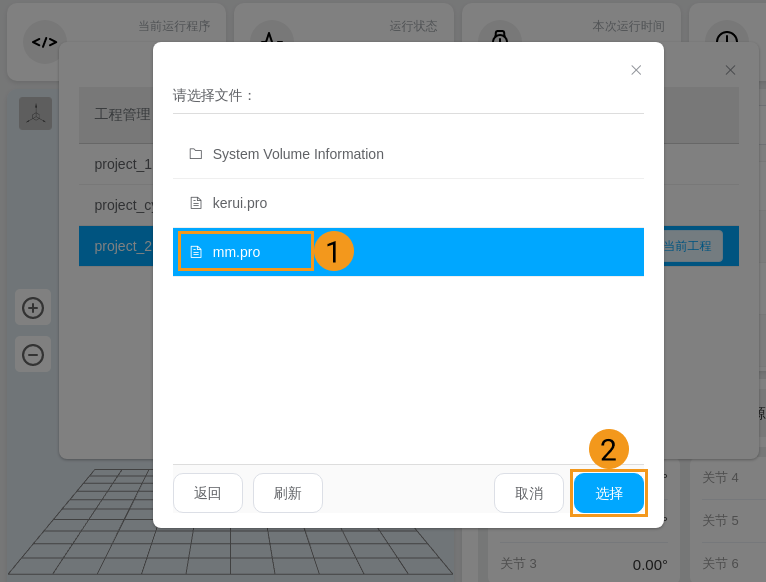Click the folder icon beside System Volume Information
This screenshot has height=582, width=766.
click(196, 154)
